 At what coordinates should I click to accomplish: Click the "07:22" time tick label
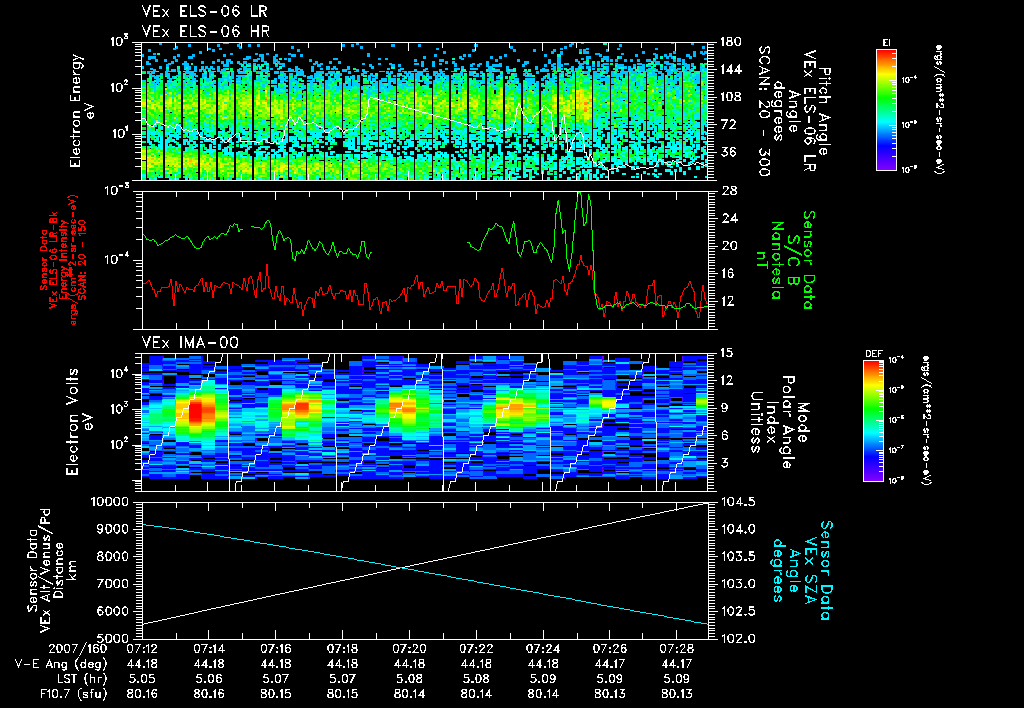(x=476, y=649)
